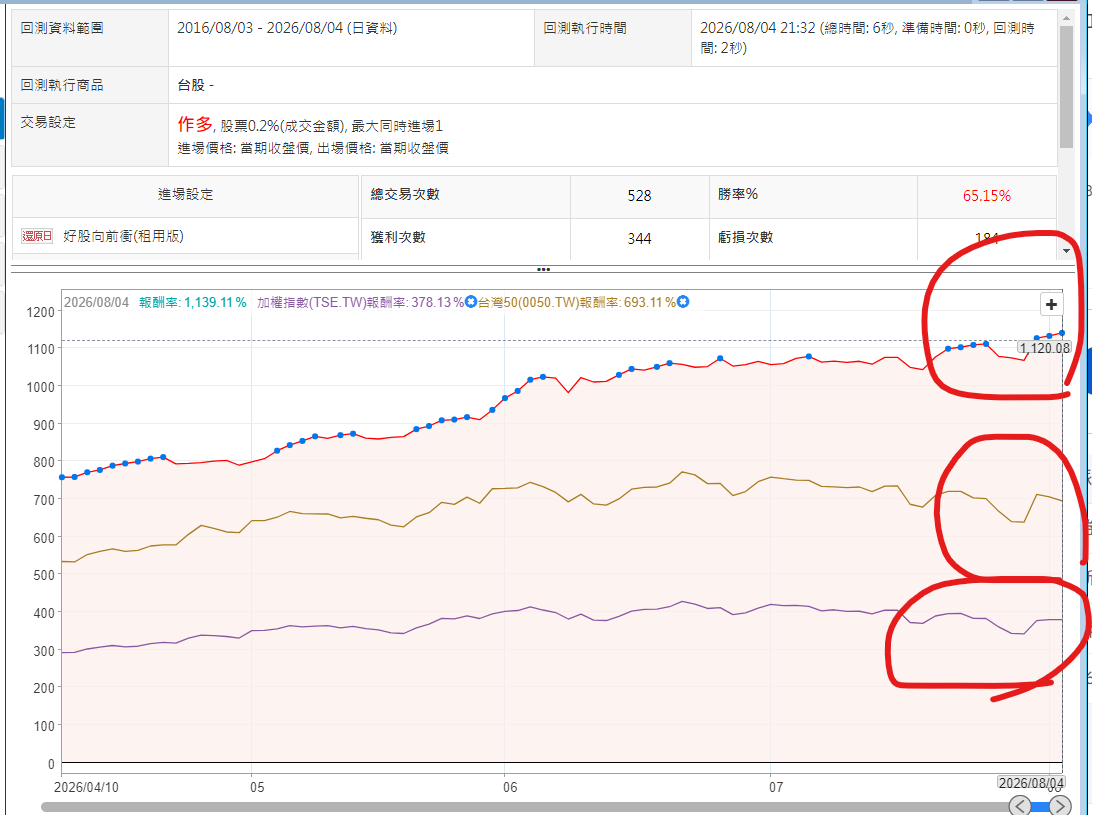
Task: Click the 還原日 badge next to 好股向前衝
Action: pos(37,237)
